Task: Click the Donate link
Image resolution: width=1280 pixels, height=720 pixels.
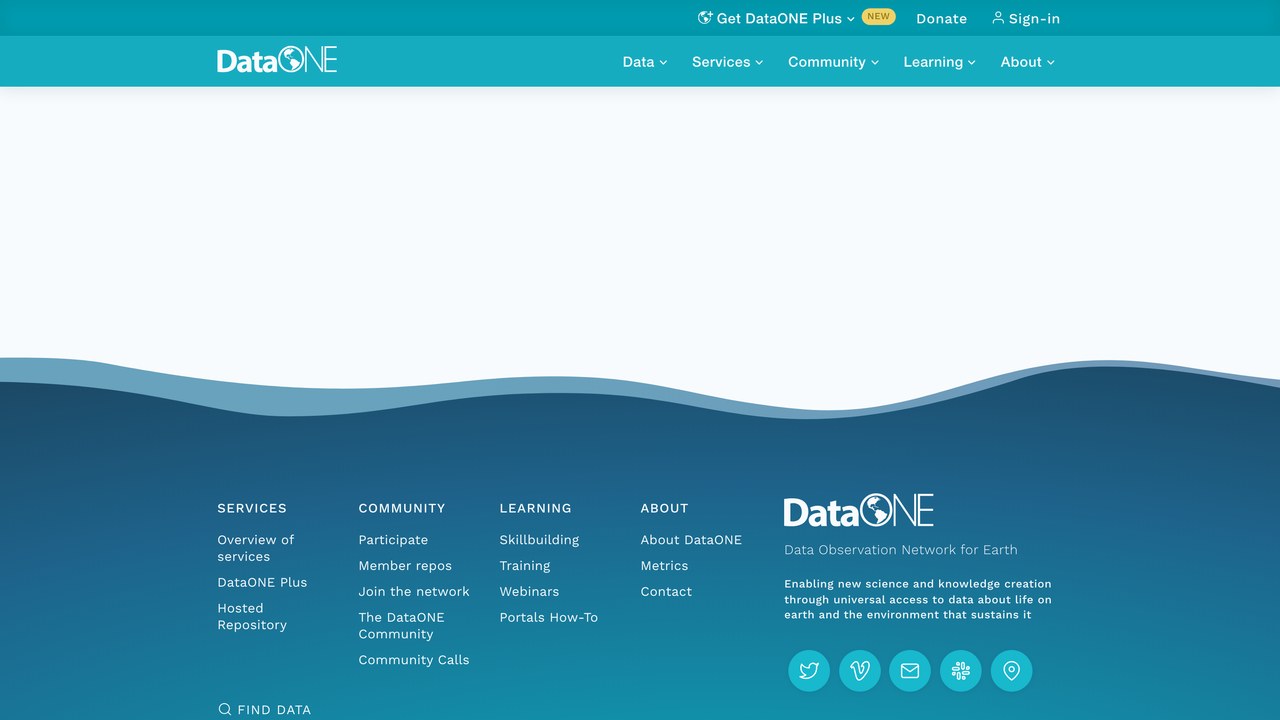Action: coord(942,18)
